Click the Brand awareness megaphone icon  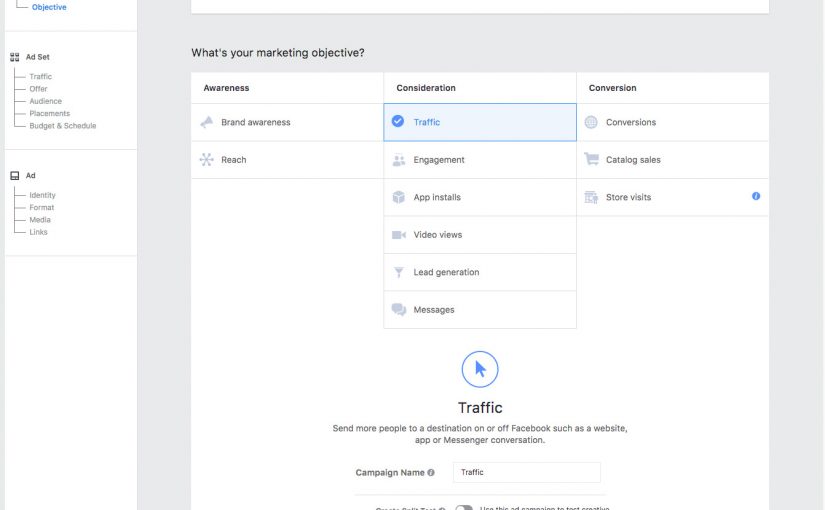(x=207, y=122)
